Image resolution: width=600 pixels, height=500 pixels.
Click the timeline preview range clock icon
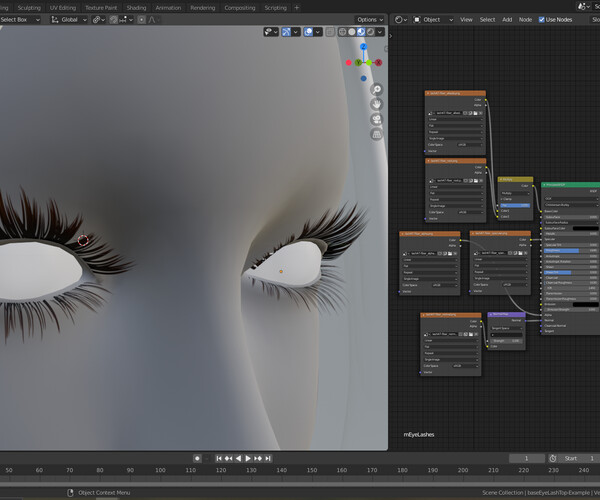click(x=553, y=458)
